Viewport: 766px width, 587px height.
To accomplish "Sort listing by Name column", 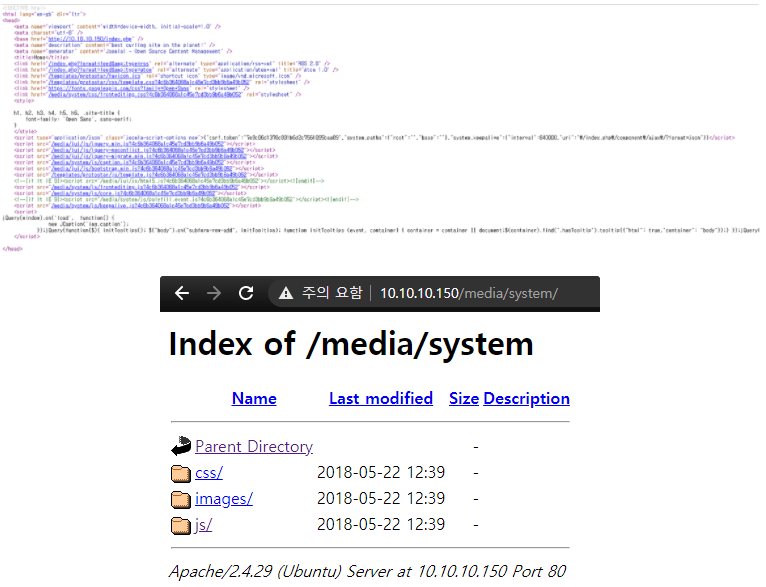I will pyautogui.click(x=254, y=398).
